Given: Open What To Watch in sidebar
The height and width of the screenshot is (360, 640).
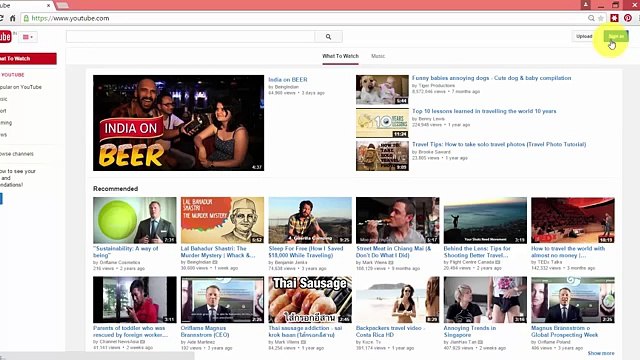Looking at the screenshot, I should point(28,59).
